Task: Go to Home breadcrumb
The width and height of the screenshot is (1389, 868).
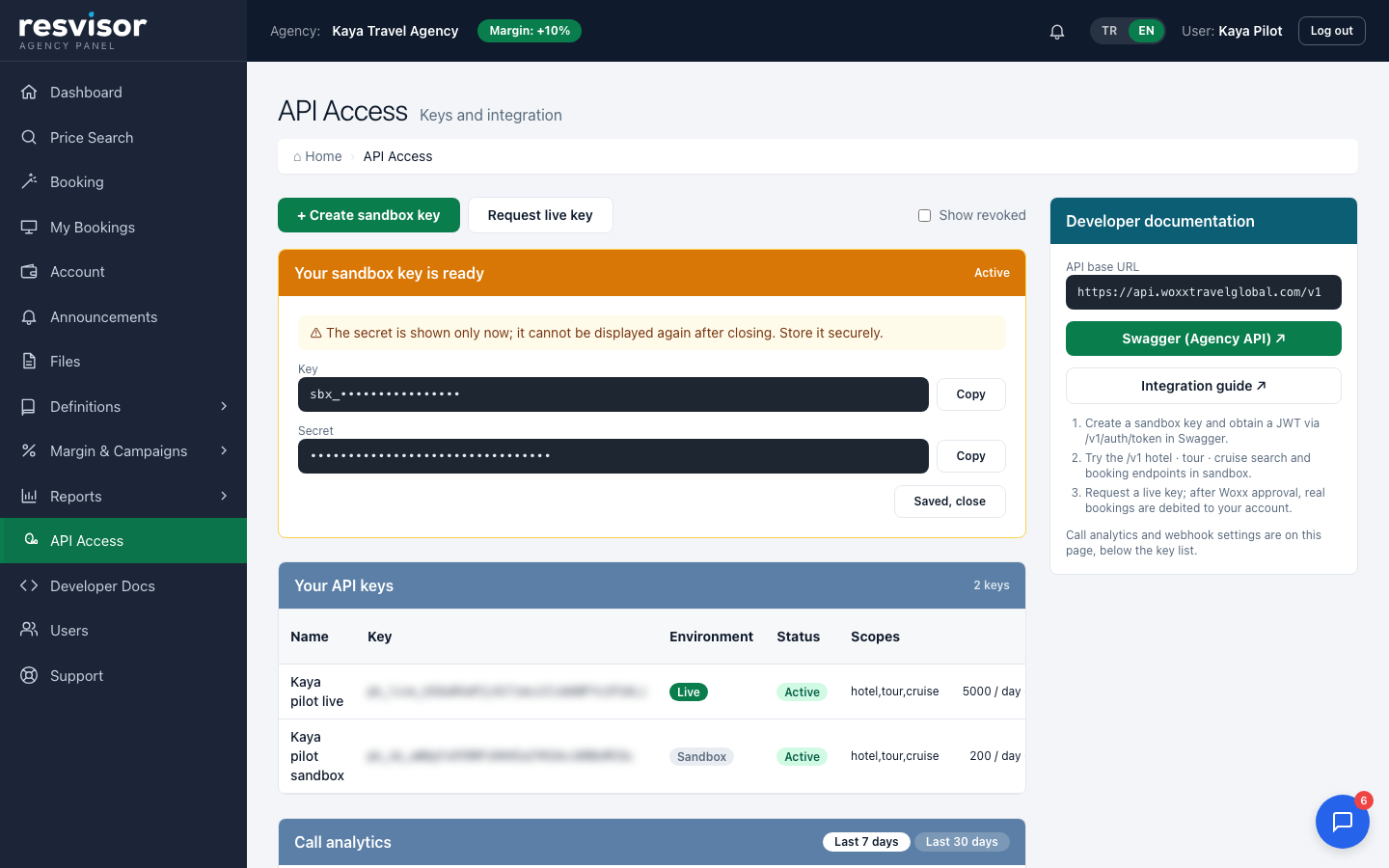Action: click(x=317, y=156)
